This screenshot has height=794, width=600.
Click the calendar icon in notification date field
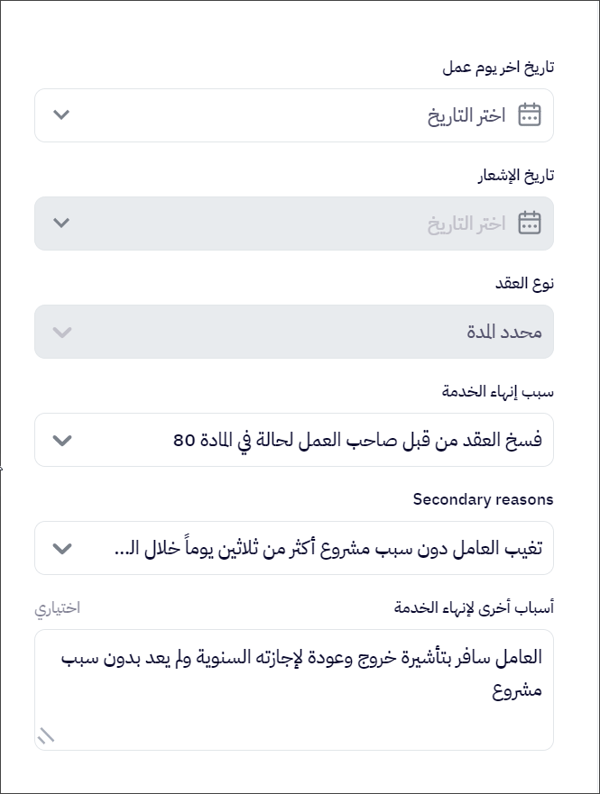coord(529,222)
